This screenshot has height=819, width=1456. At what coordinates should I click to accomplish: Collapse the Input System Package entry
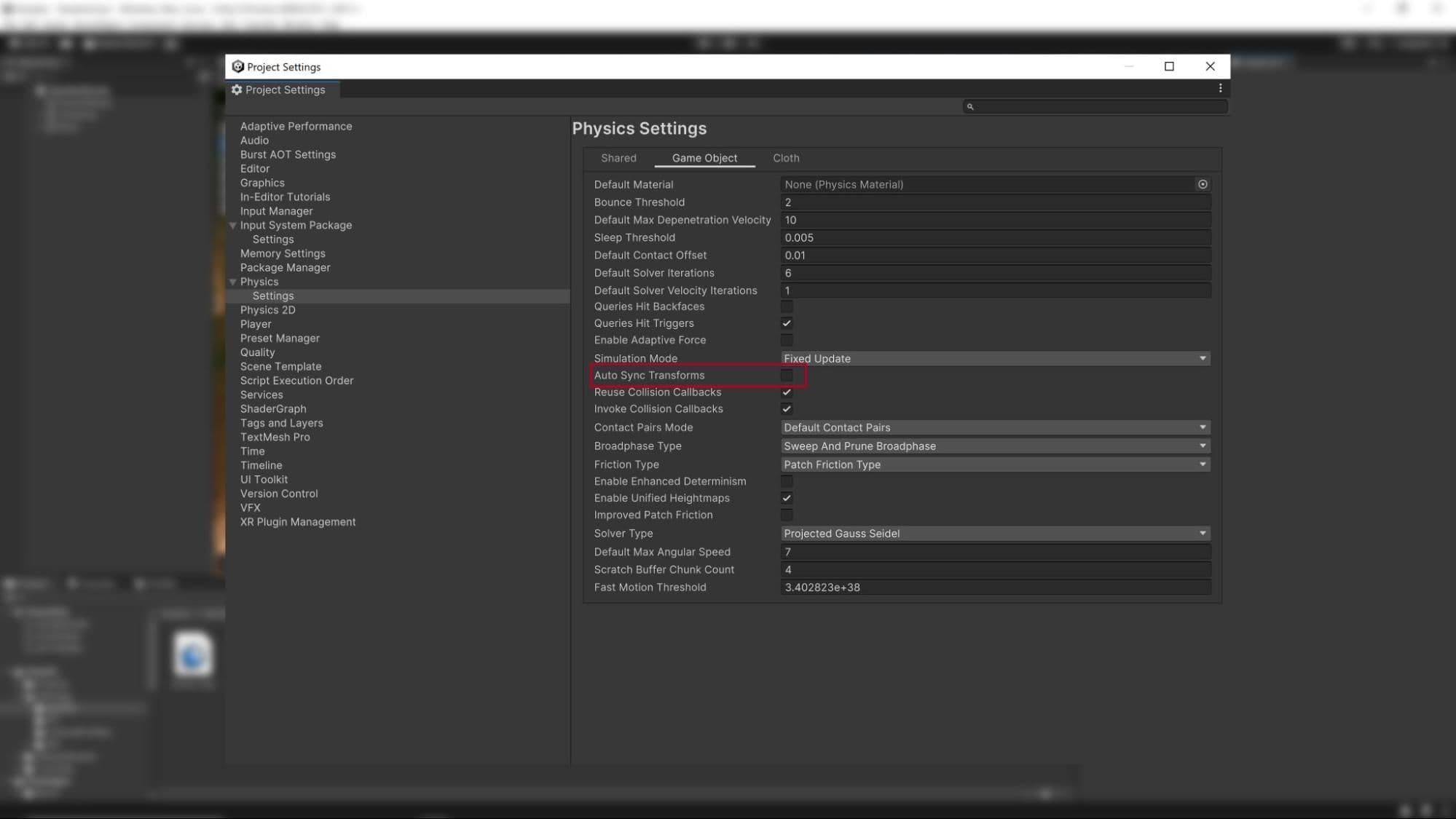233,225
